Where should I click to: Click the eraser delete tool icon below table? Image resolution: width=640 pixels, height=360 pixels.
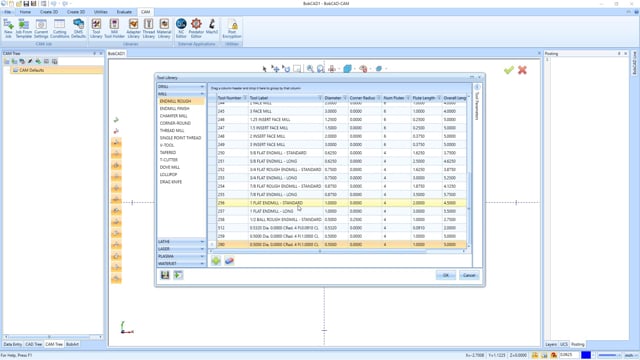[229, 261]
